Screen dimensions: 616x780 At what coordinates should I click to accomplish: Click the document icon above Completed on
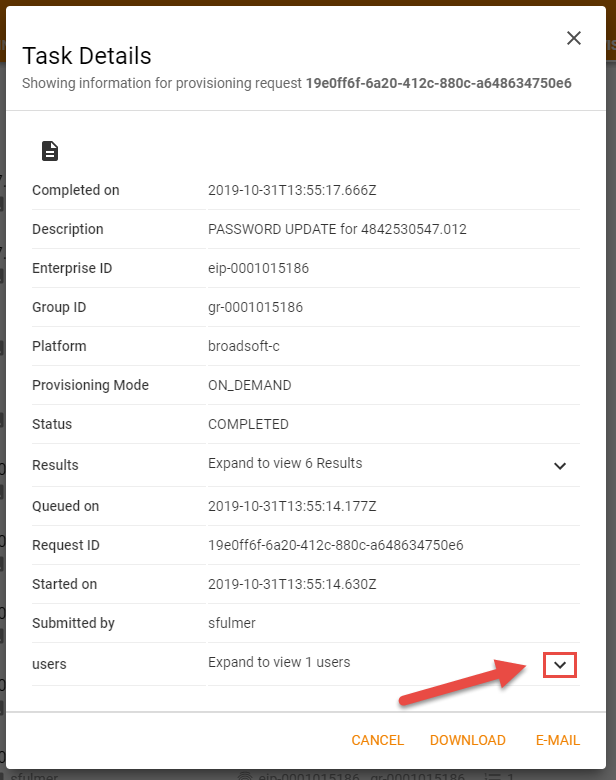[49, 151]
